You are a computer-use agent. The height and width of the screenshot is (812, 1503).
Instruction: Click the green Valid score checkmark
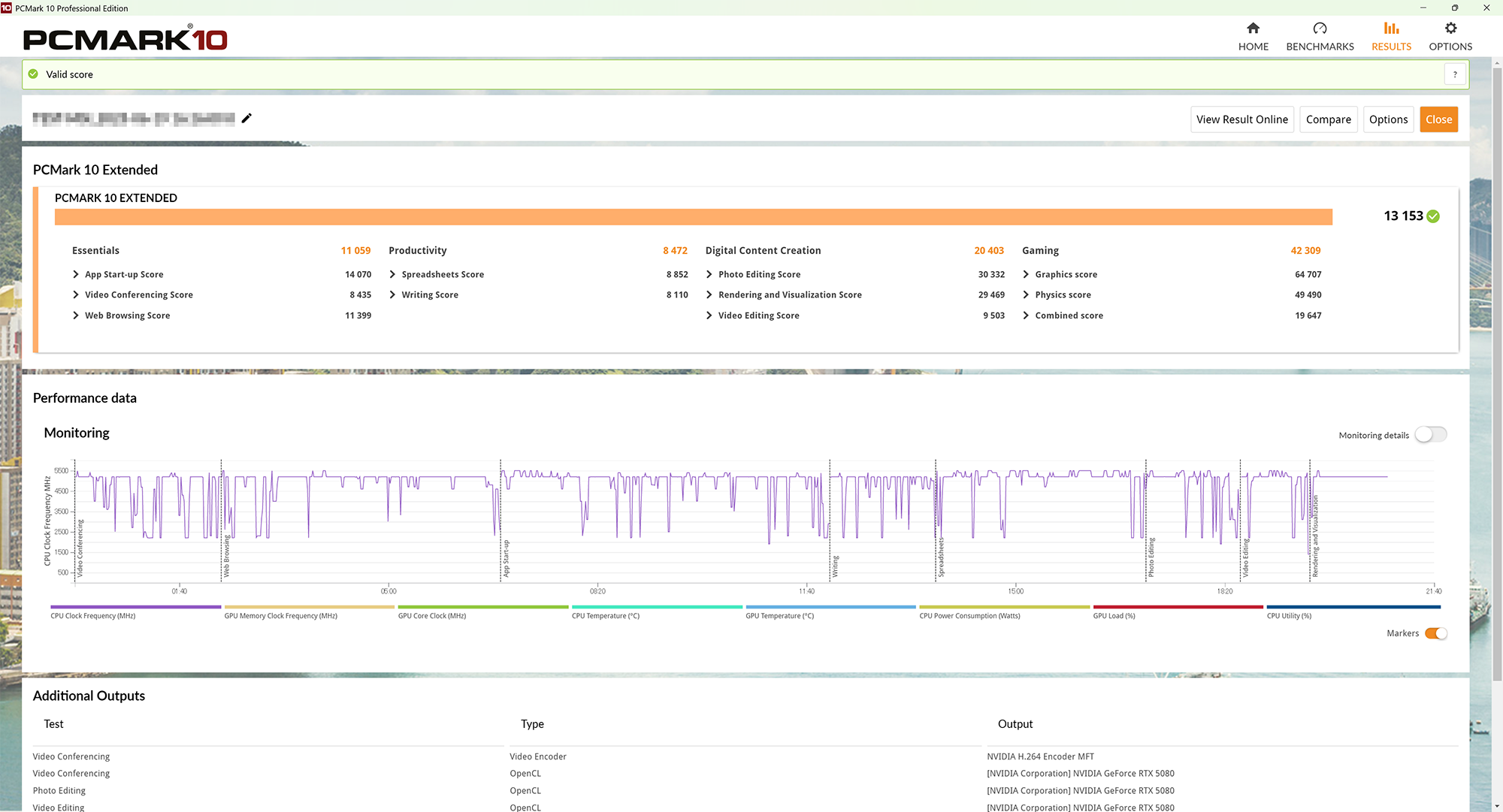tap(32, 74)
